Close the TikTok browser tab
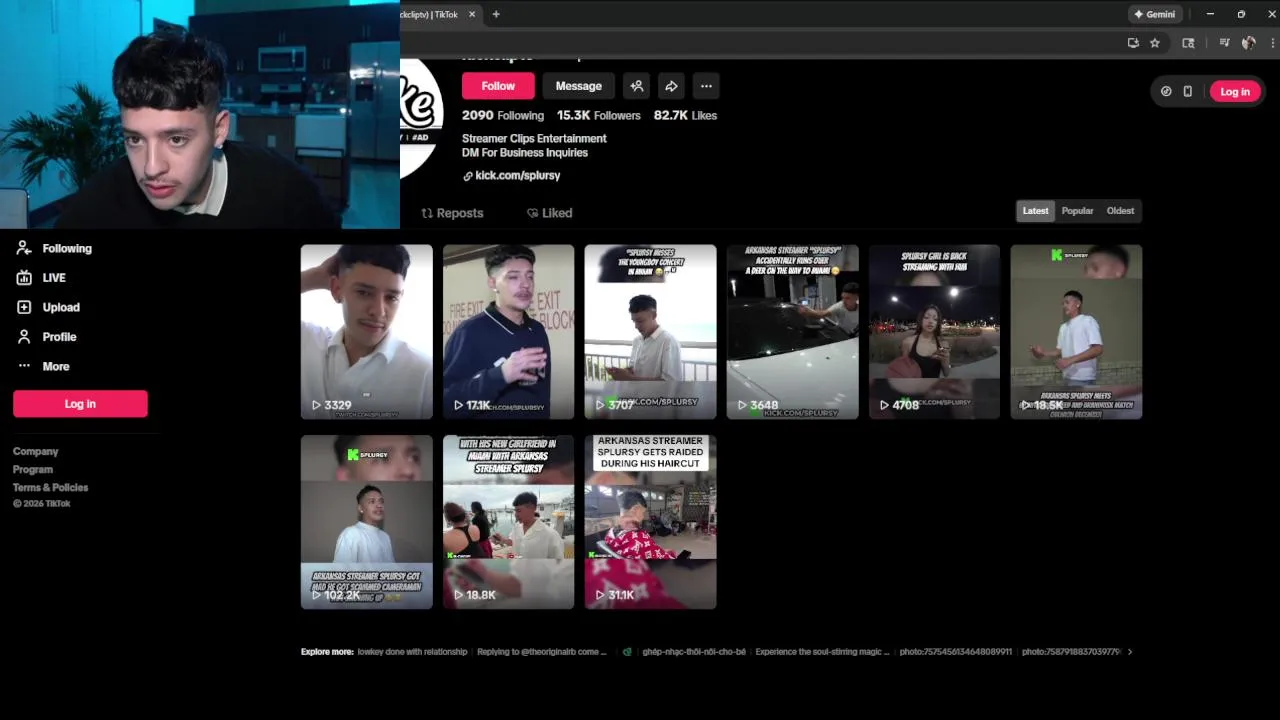The height and width of the screenshot is (720, 1280). point(472,14)
